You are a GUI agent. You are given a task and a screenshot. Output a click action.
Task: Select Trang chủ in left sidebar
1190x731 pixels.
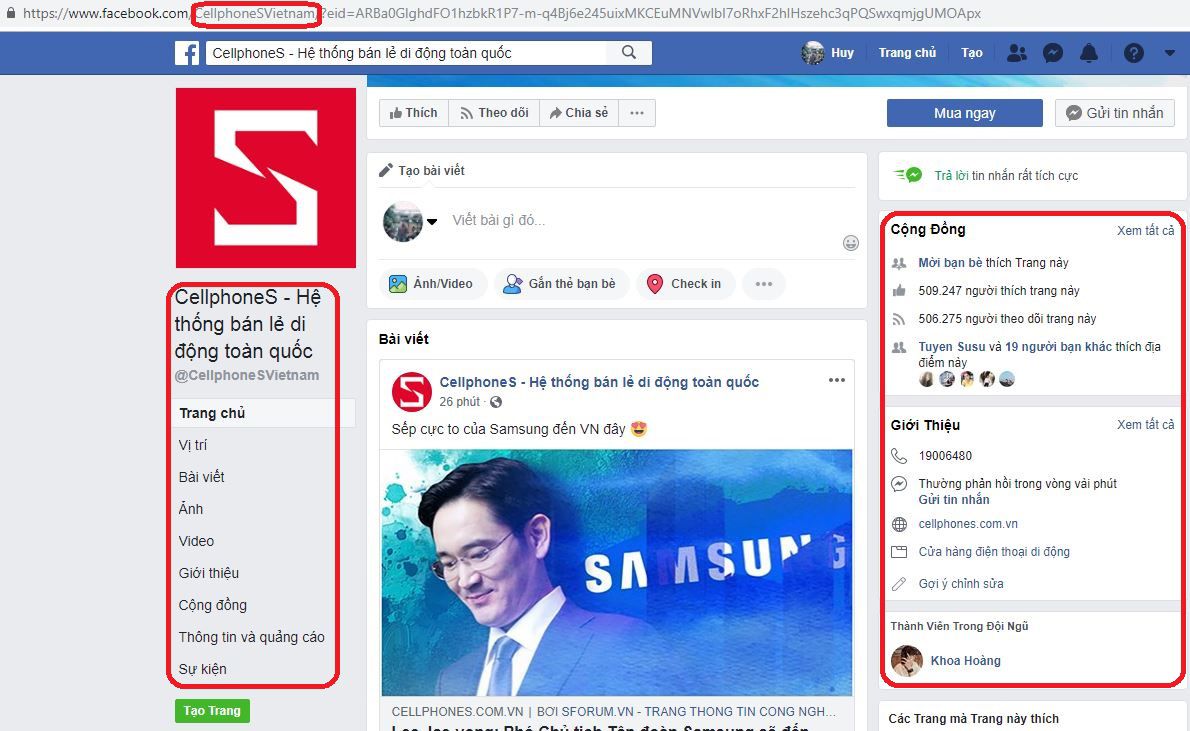[264, 413]
